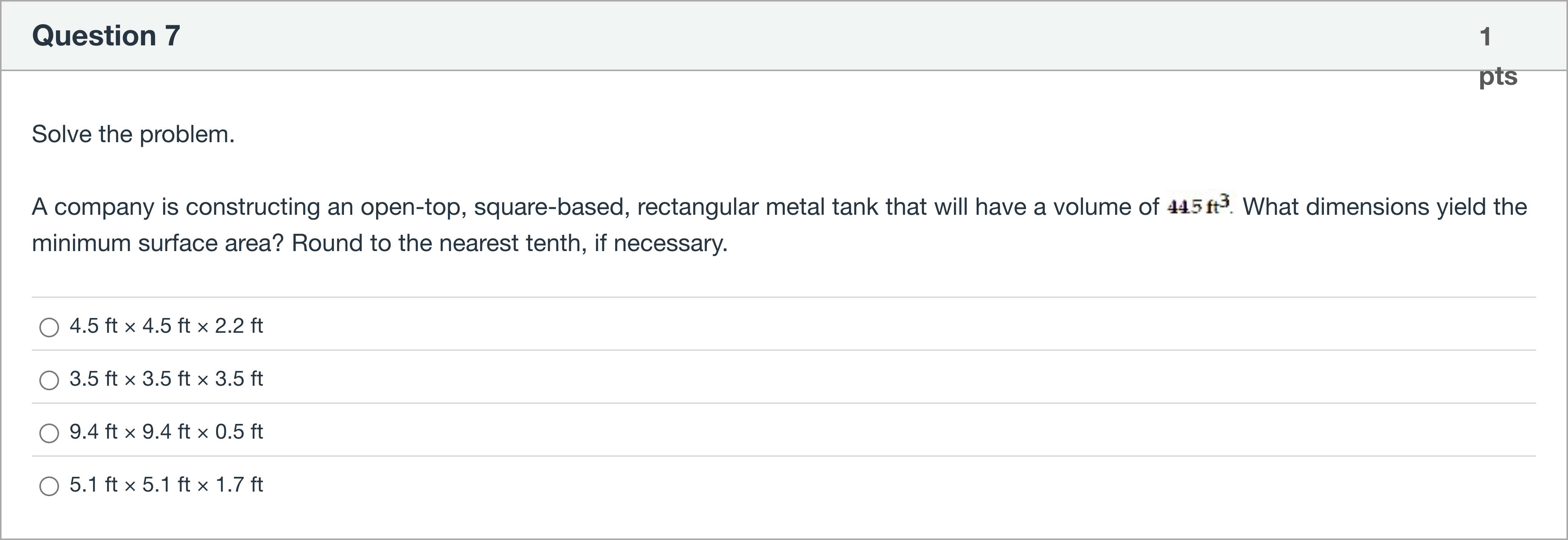The width and height of the screenshot is (1568, 540).
Task: Click the "Solve the problem." instruction text
Action: click(133, 134)
